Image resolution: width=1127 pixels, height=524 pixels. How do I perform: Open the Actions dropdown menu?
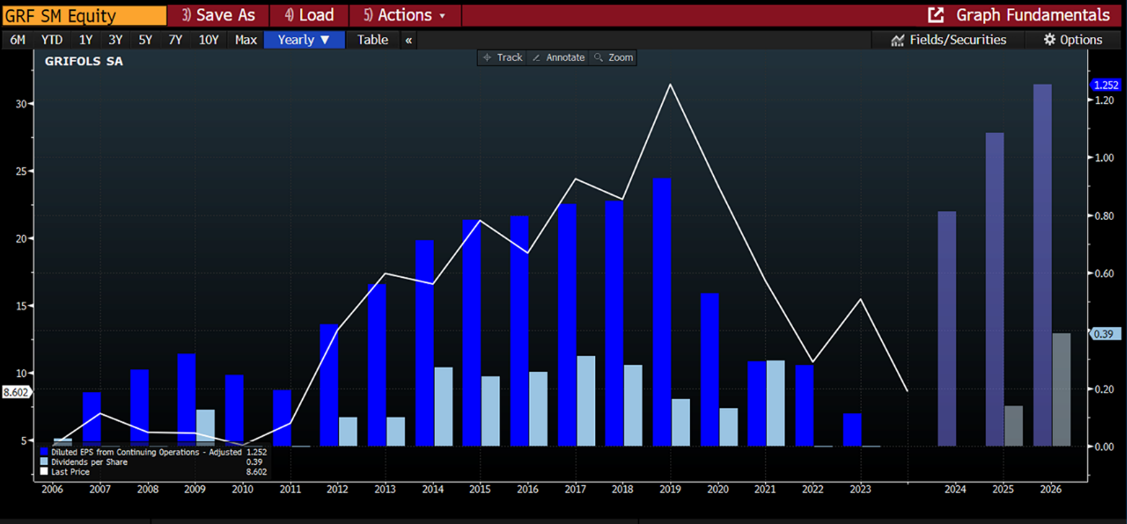405,15
